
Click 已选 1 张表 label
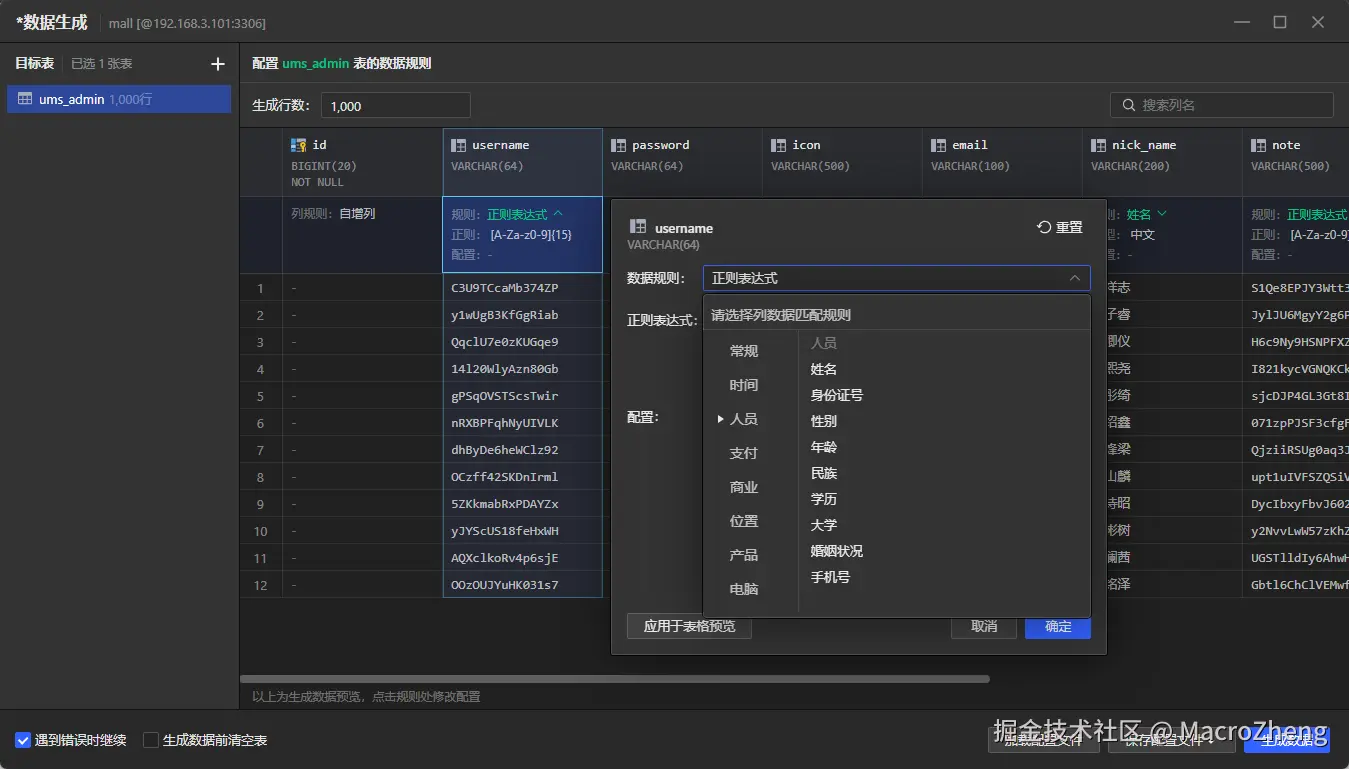(x=102, y=64)
